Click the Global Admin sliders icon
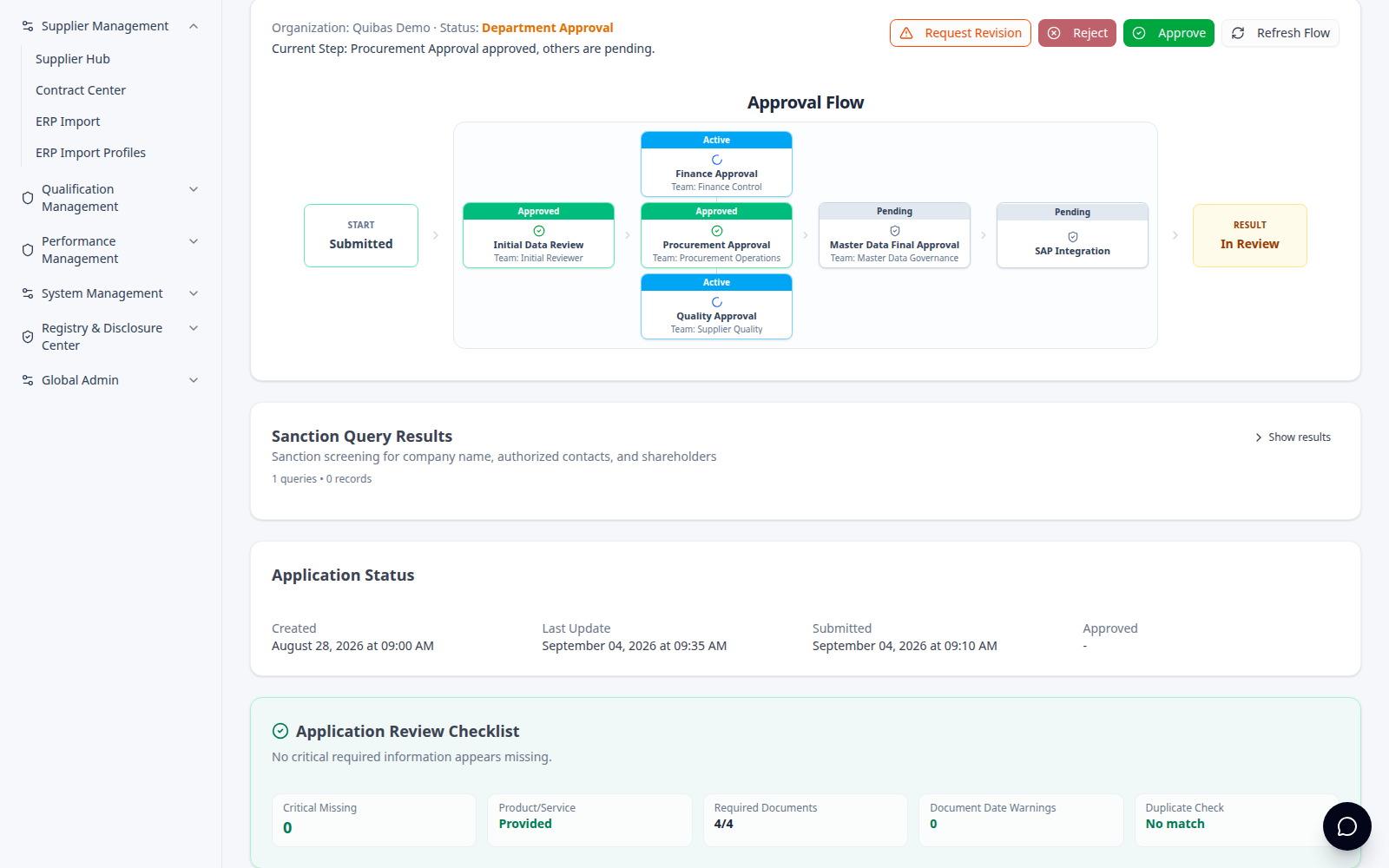This screenshot has height=868, width=1389. pyautogui.click(x=28, y=380)
